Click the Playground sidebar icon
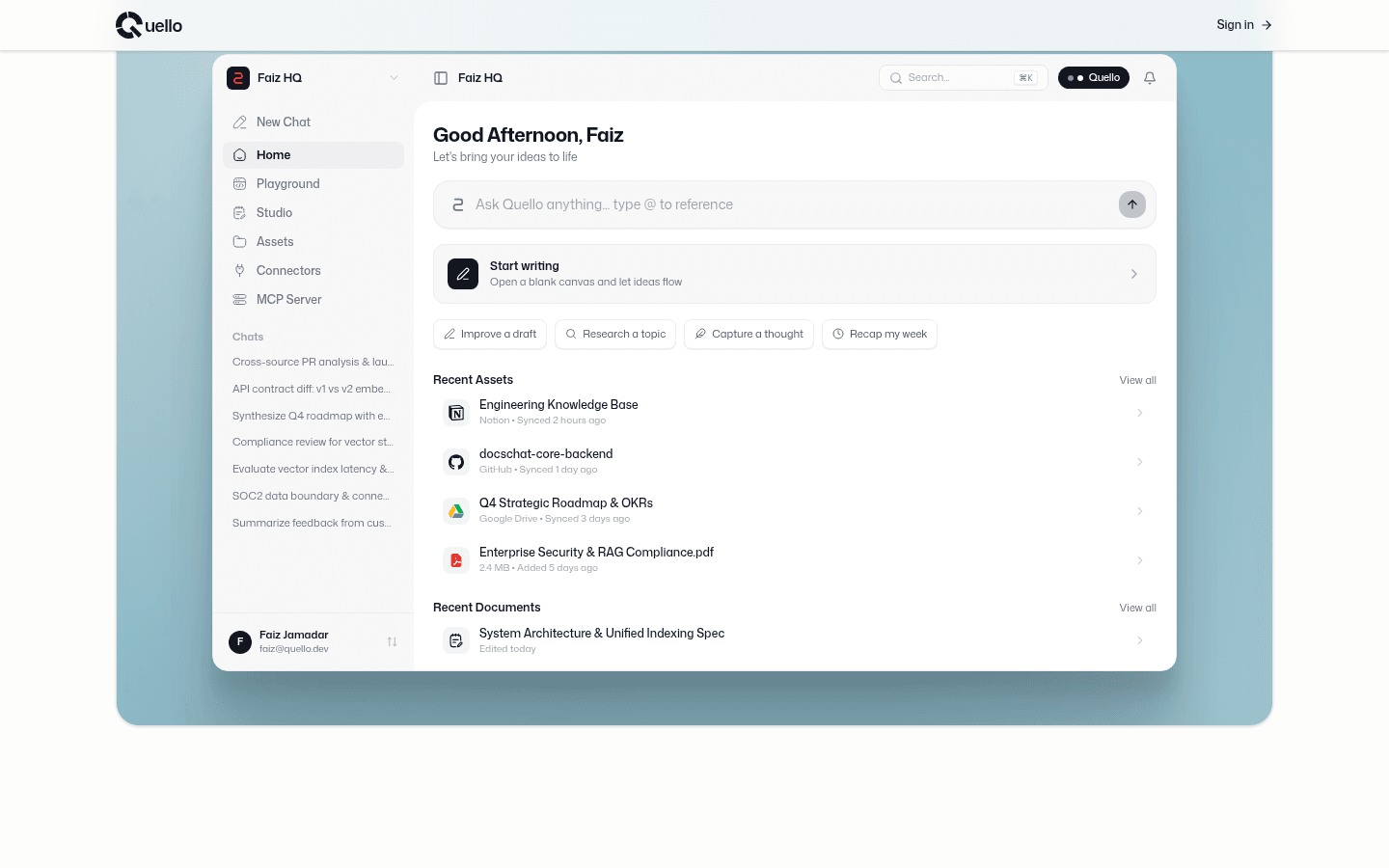 pos(240,184)
